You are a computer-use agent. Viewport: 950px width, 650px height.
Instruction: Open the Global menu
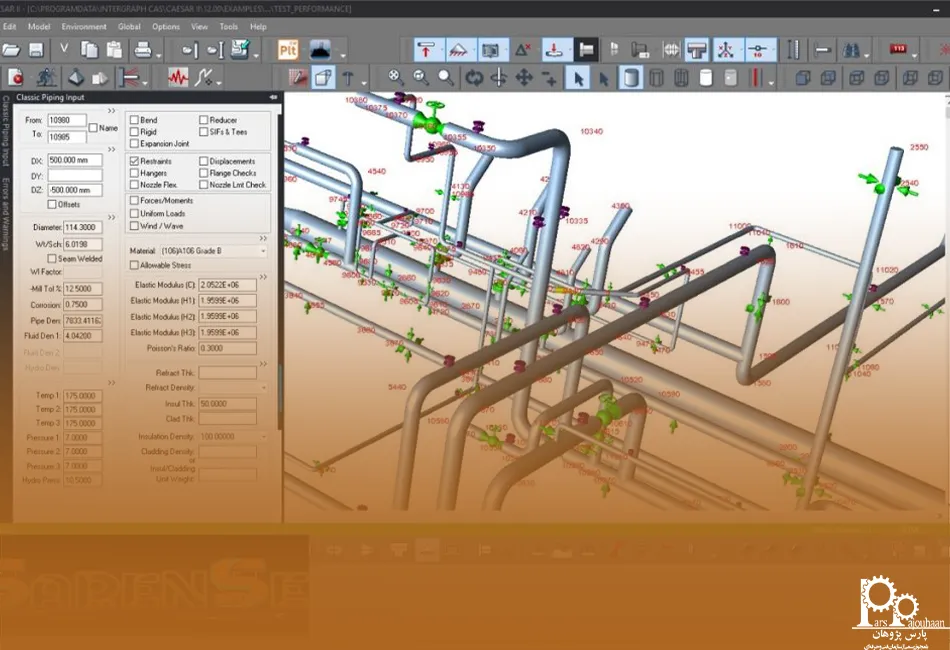[129, 27]
